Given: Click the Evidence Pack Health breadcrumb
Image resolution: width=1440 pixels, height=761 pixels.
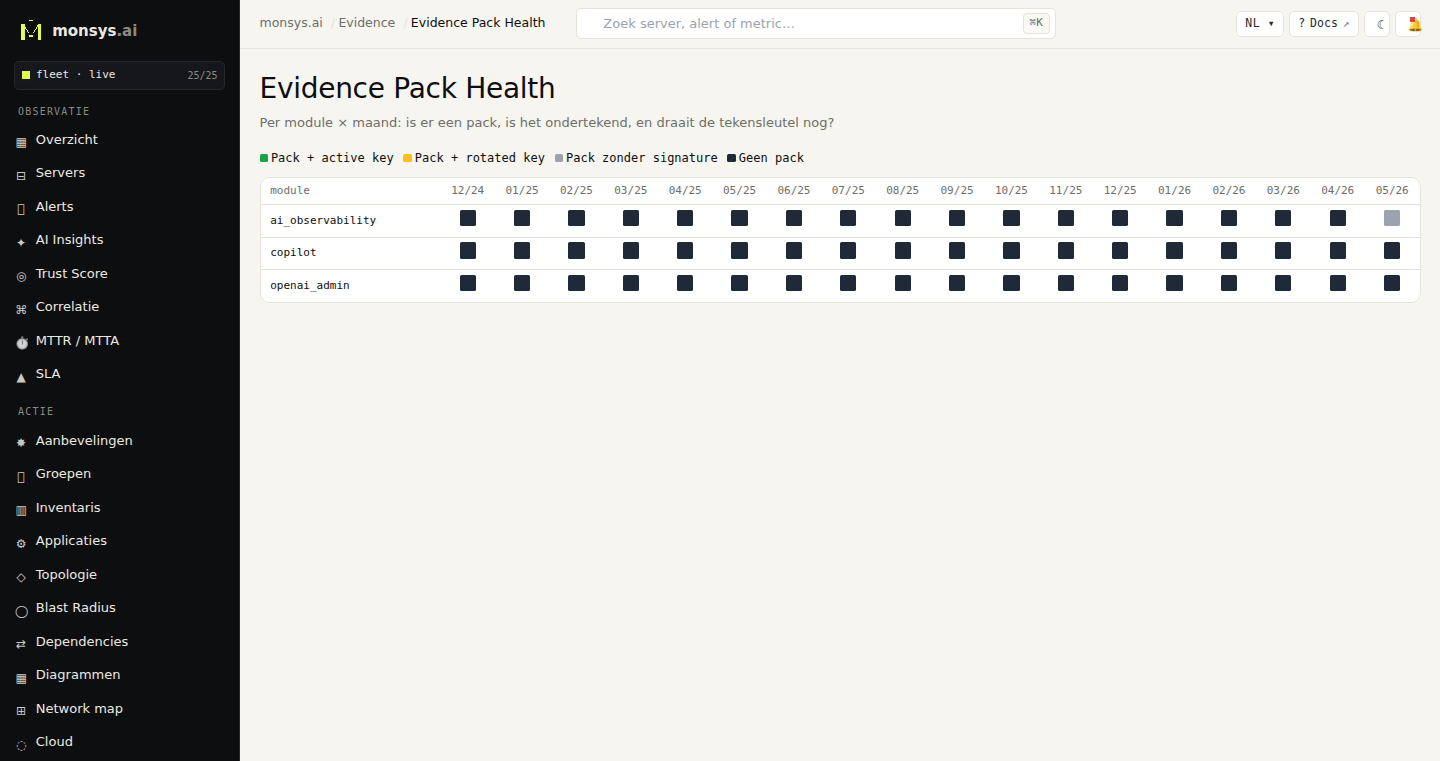Looking at the screenshot, I should coord(478,22).
